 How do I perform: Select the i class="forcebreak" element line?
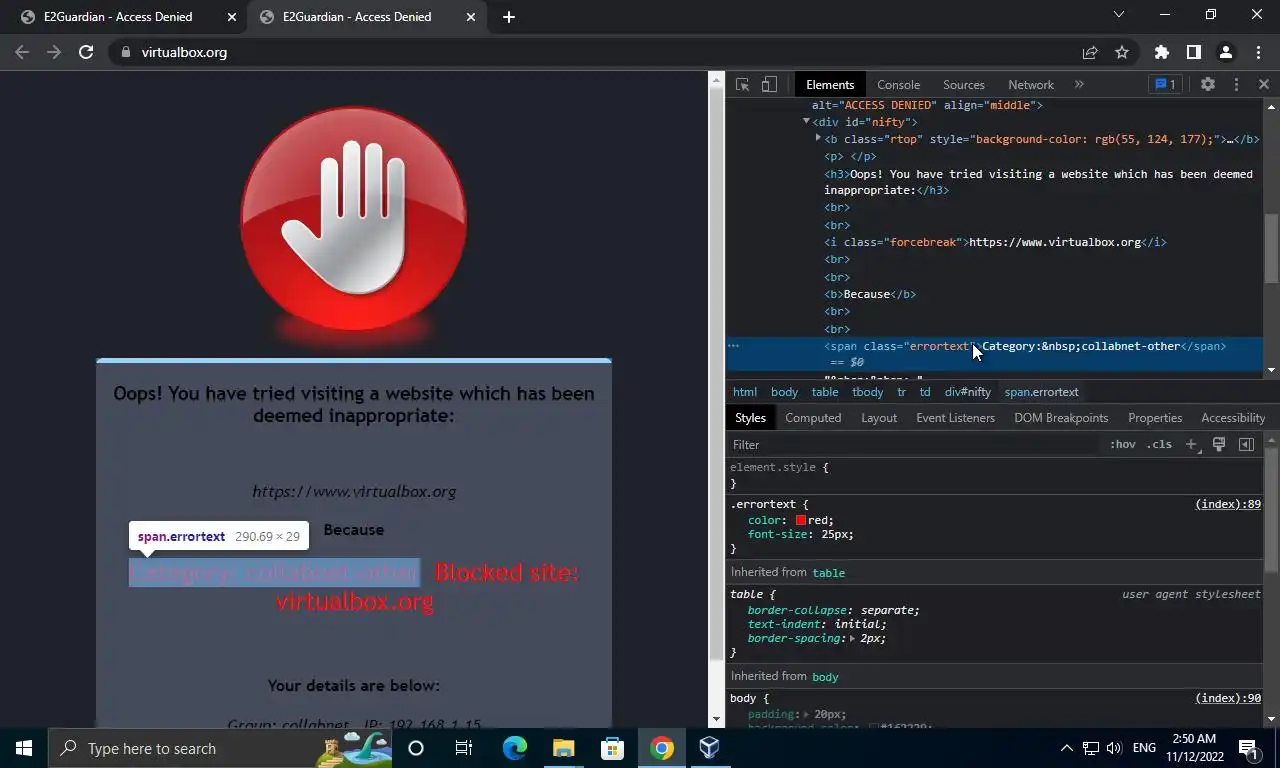[x=995, y=242]
